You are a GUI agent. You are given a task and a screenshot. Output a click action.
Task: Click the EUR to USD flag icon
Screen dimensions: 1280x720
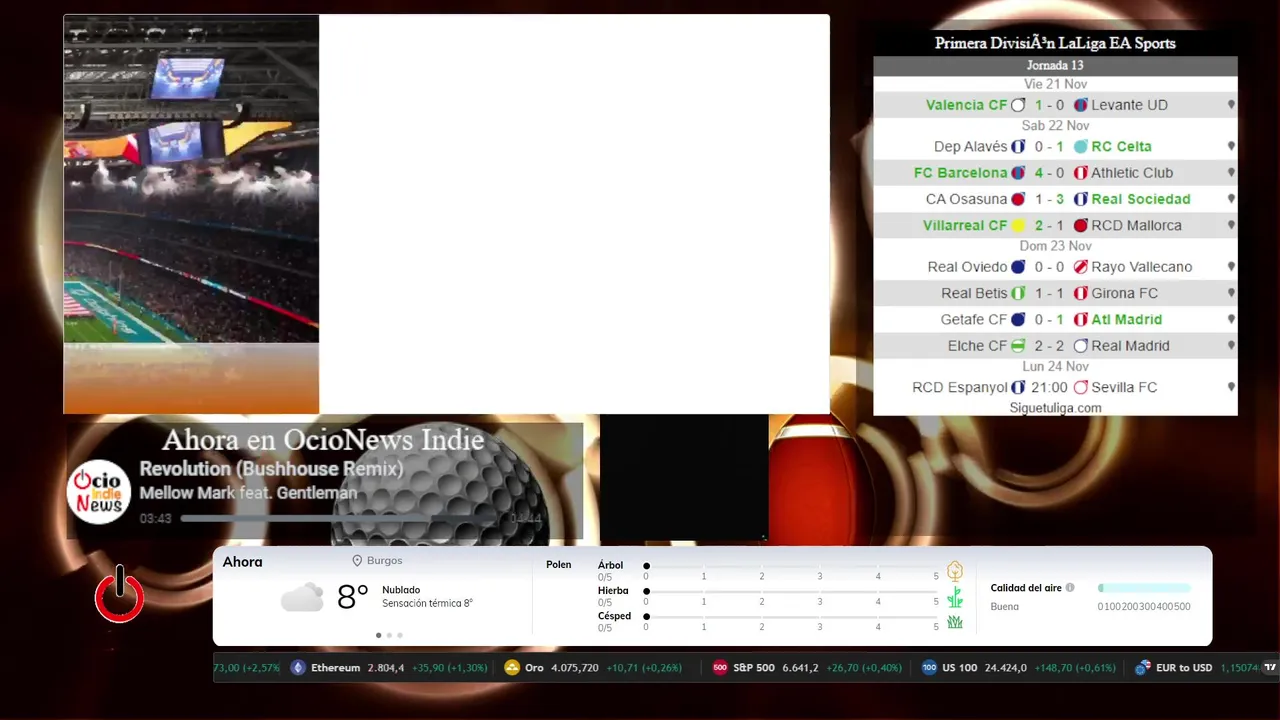[1142, 668]
